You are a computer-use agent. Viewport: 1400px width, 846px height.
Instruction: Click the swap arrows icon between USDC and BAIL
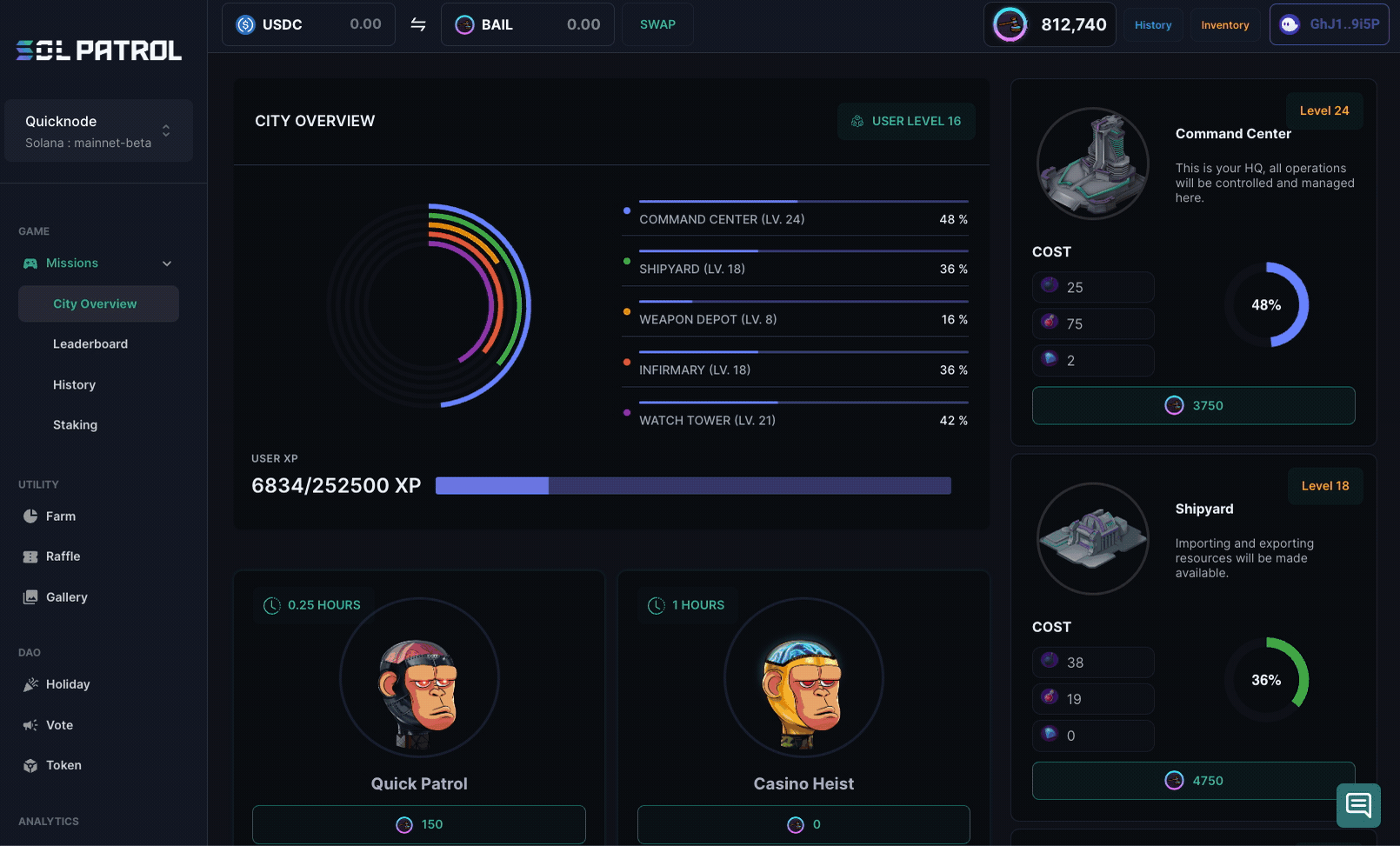[418, 24]
